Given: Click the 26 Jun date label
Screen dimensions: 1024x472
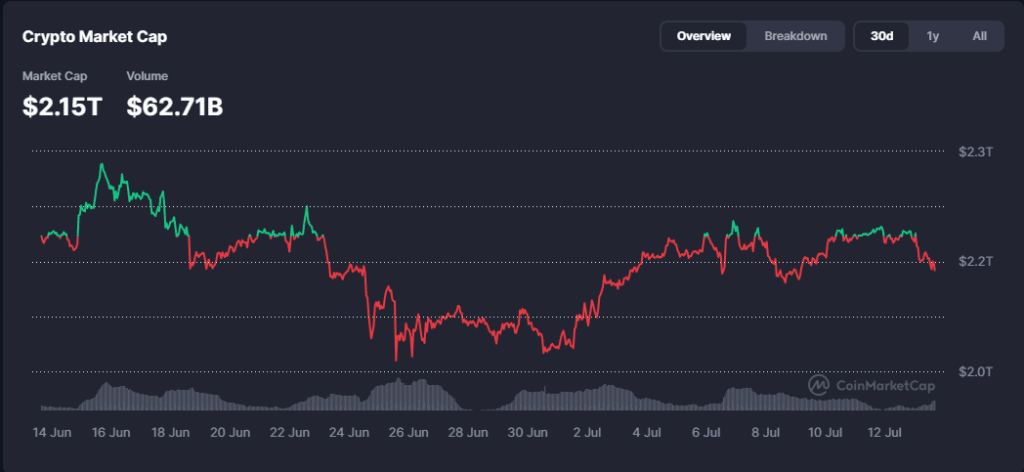Looking at the screenshot, I should (409, 432).
